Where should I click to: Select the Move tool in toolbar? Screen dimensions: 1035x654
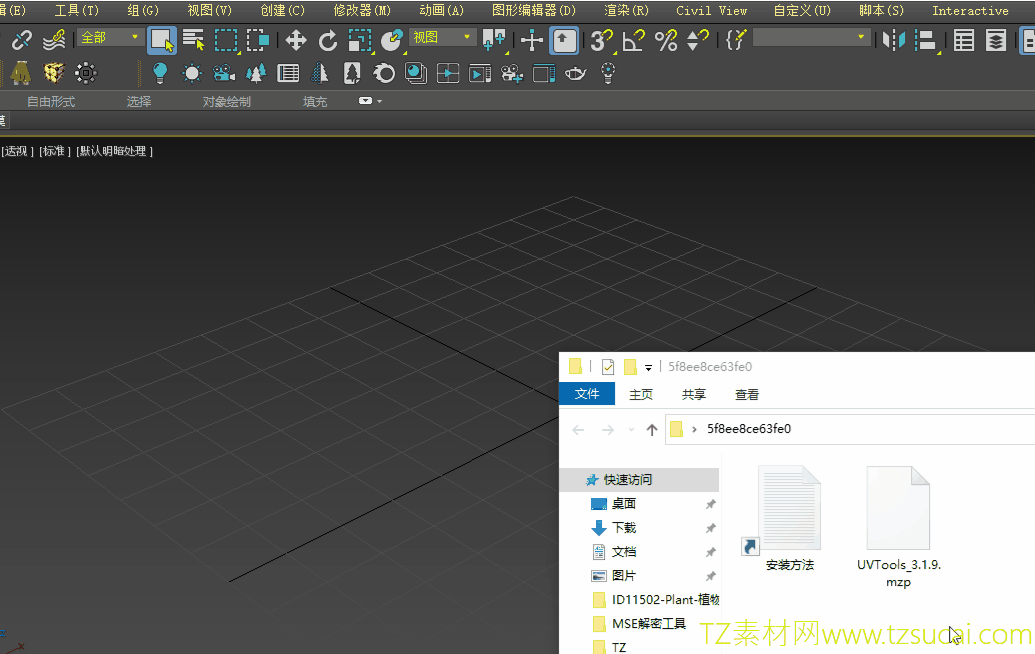click(296, 41)
